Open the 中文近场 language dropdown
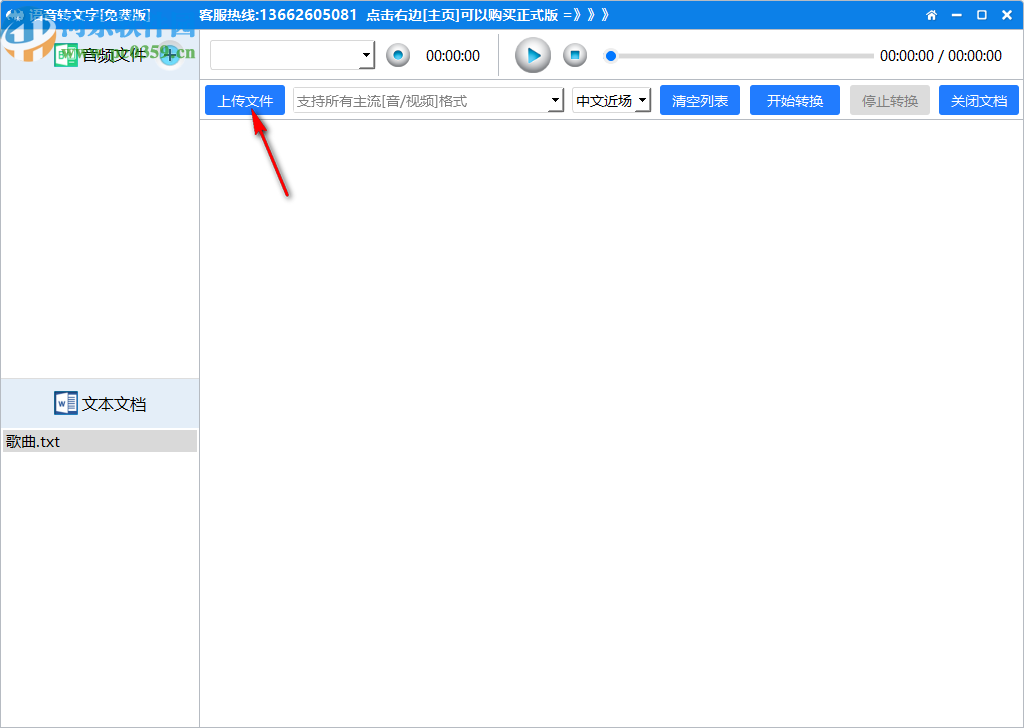This screenshot has height=728, width=1024. 611,101
